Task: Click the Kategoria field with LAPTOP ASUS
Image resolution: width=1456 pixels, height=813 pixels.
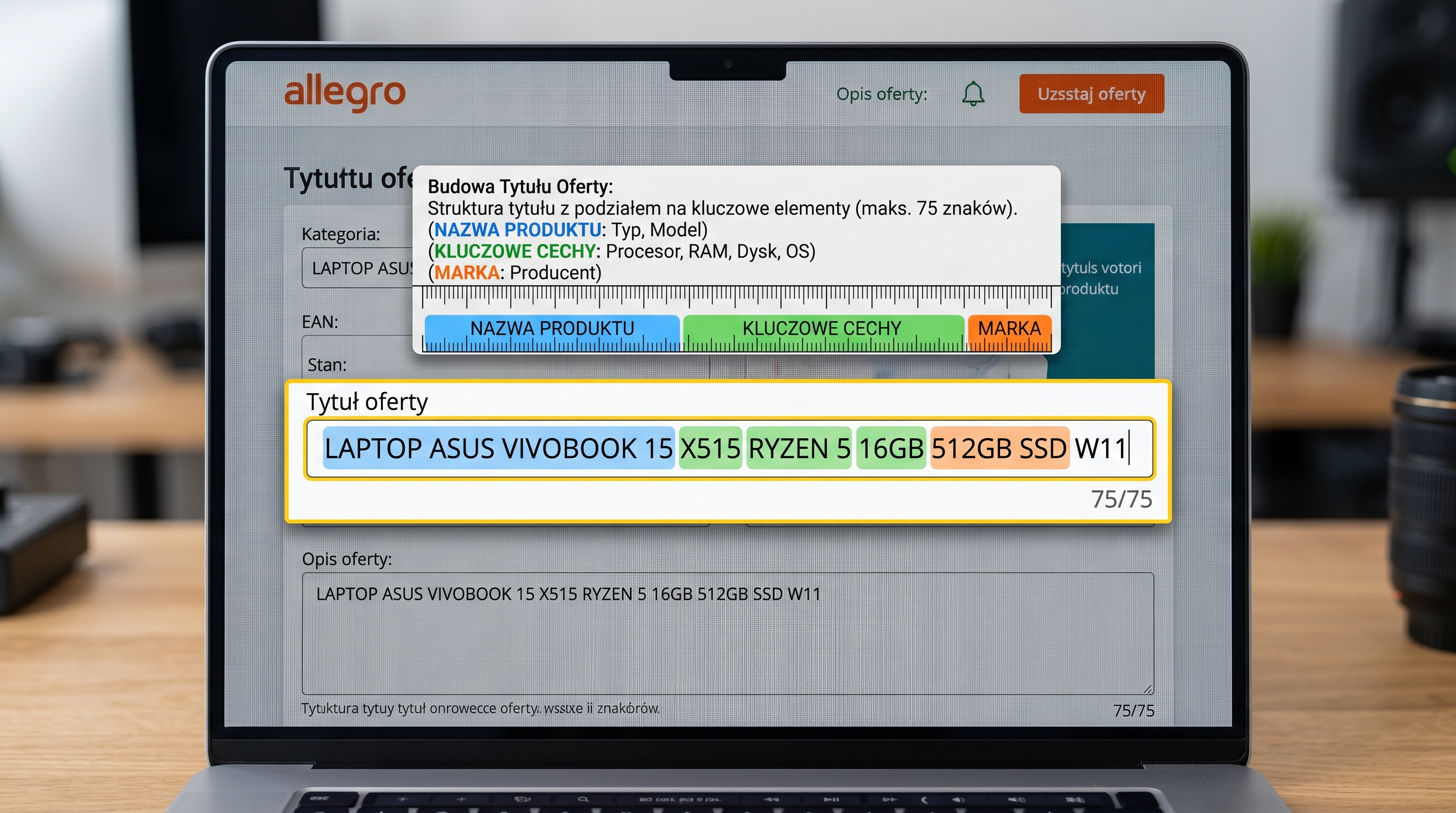Action: 358,268
